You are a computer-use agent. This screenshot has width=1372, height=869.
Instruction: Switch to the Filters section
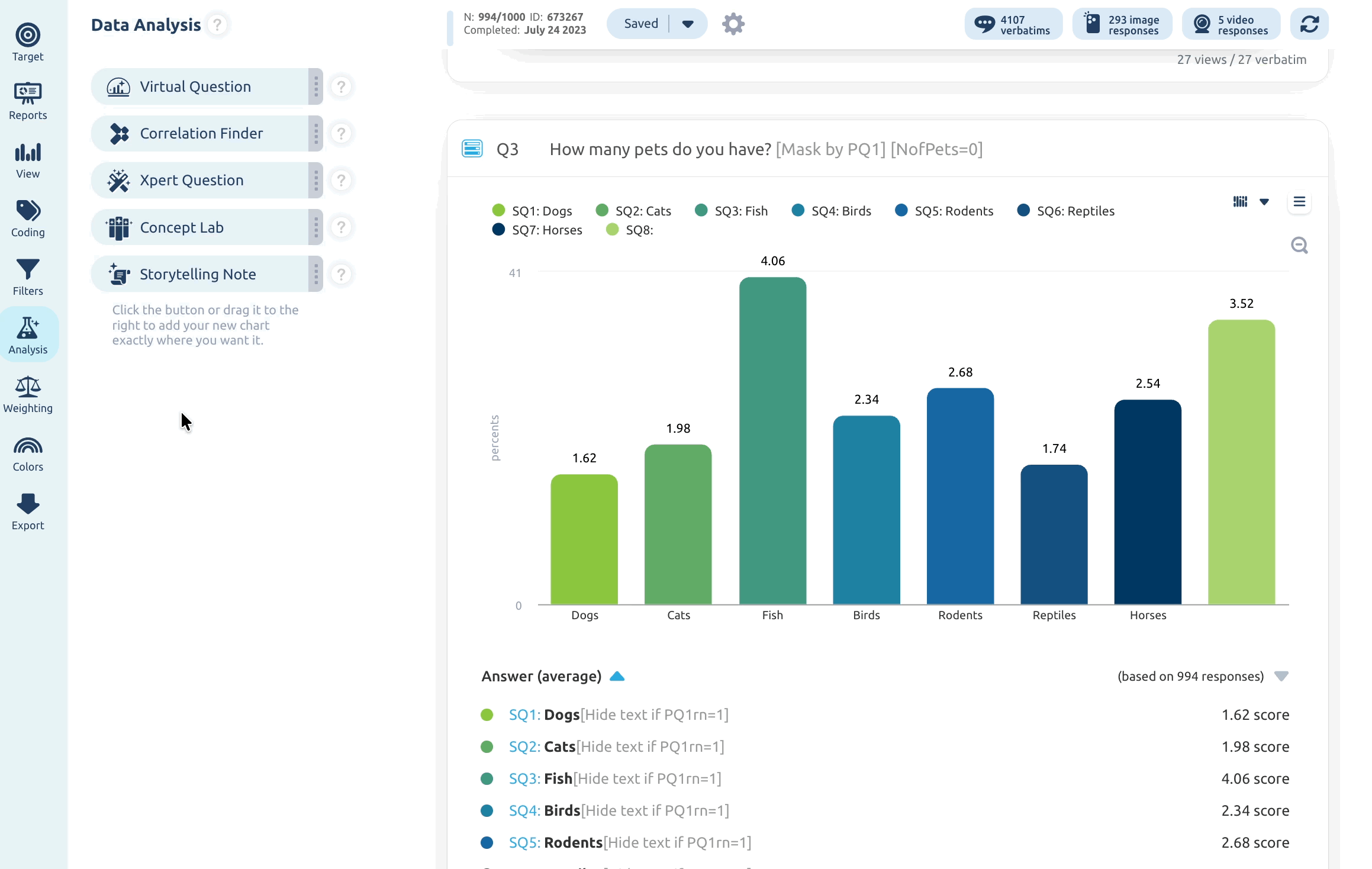click(x=28, y=277)
